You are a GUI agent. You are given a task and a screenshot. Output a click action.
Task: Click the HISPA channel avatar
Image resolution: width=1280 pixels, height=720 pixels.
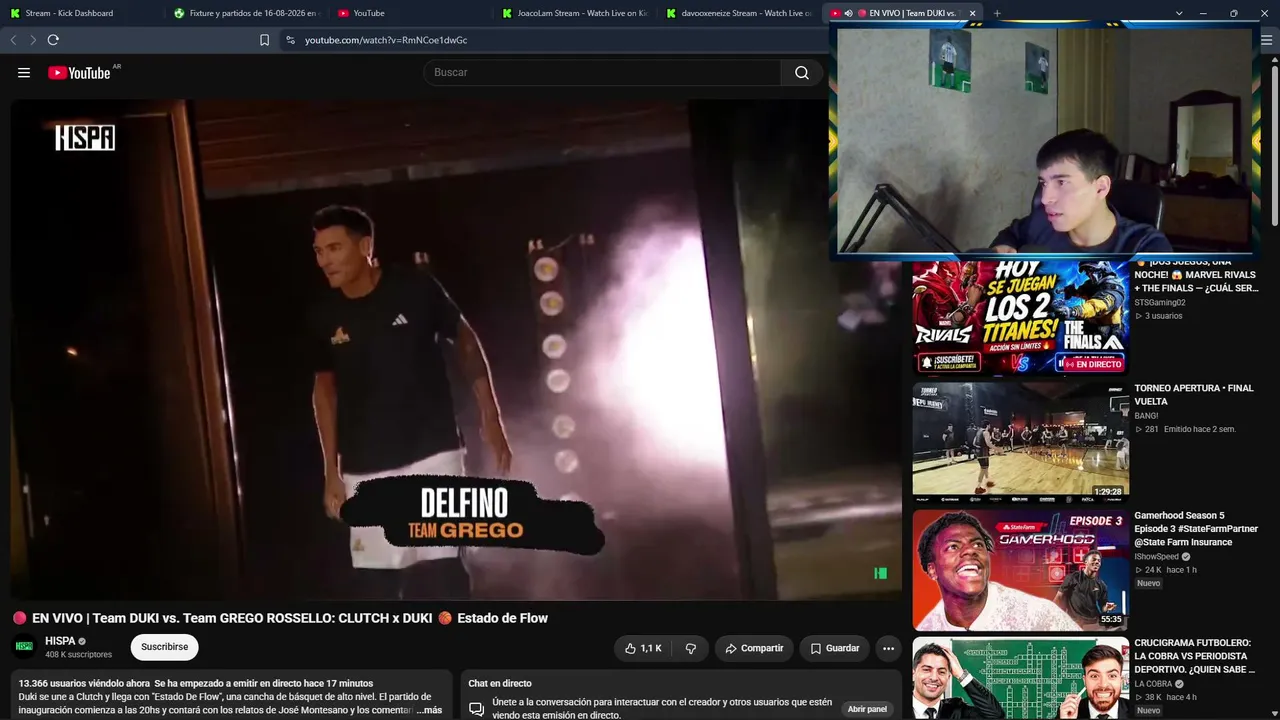24,646
